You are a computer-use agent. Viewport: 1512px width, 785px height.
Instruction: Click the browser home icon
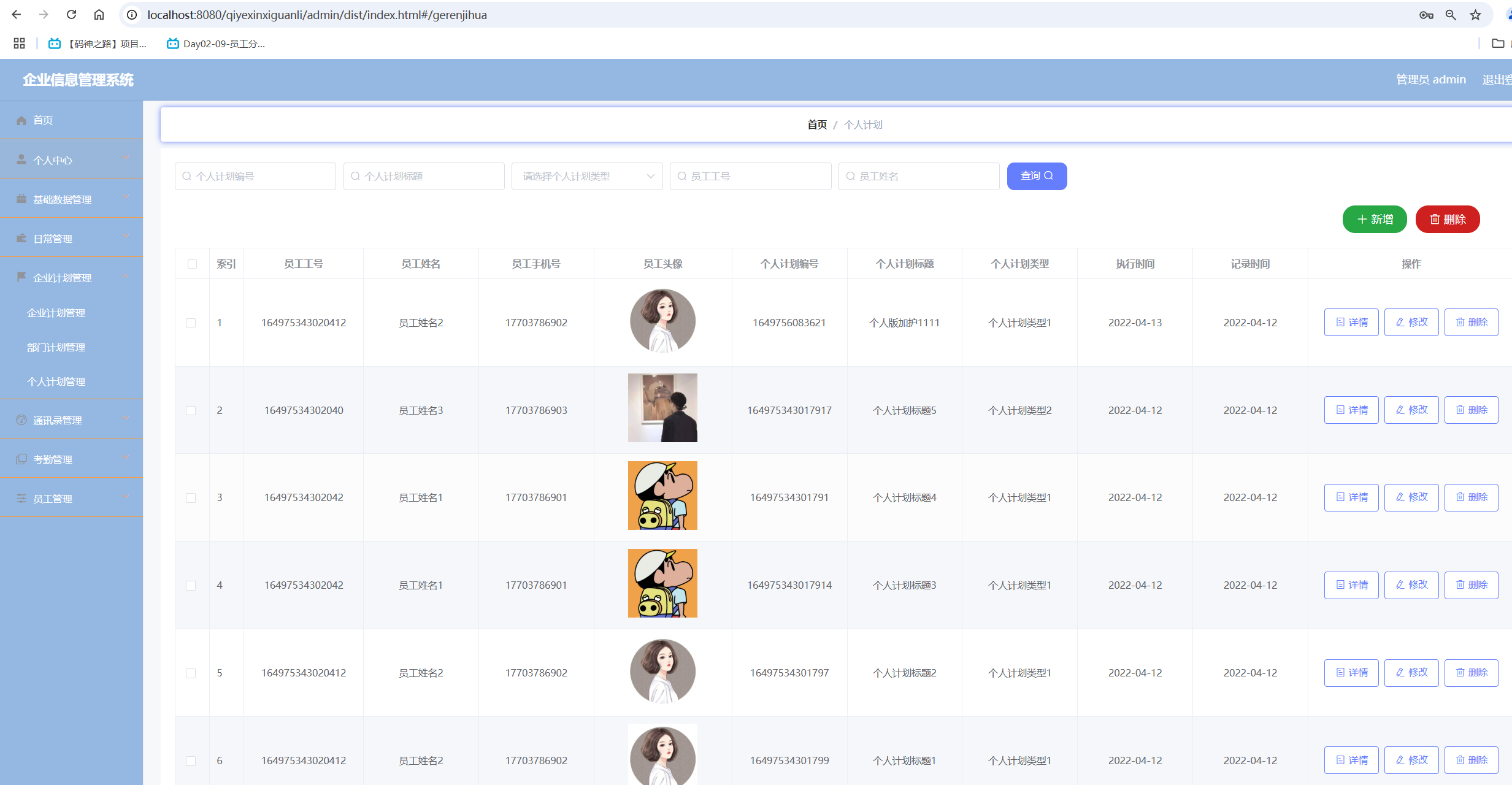tap(99, 15)
